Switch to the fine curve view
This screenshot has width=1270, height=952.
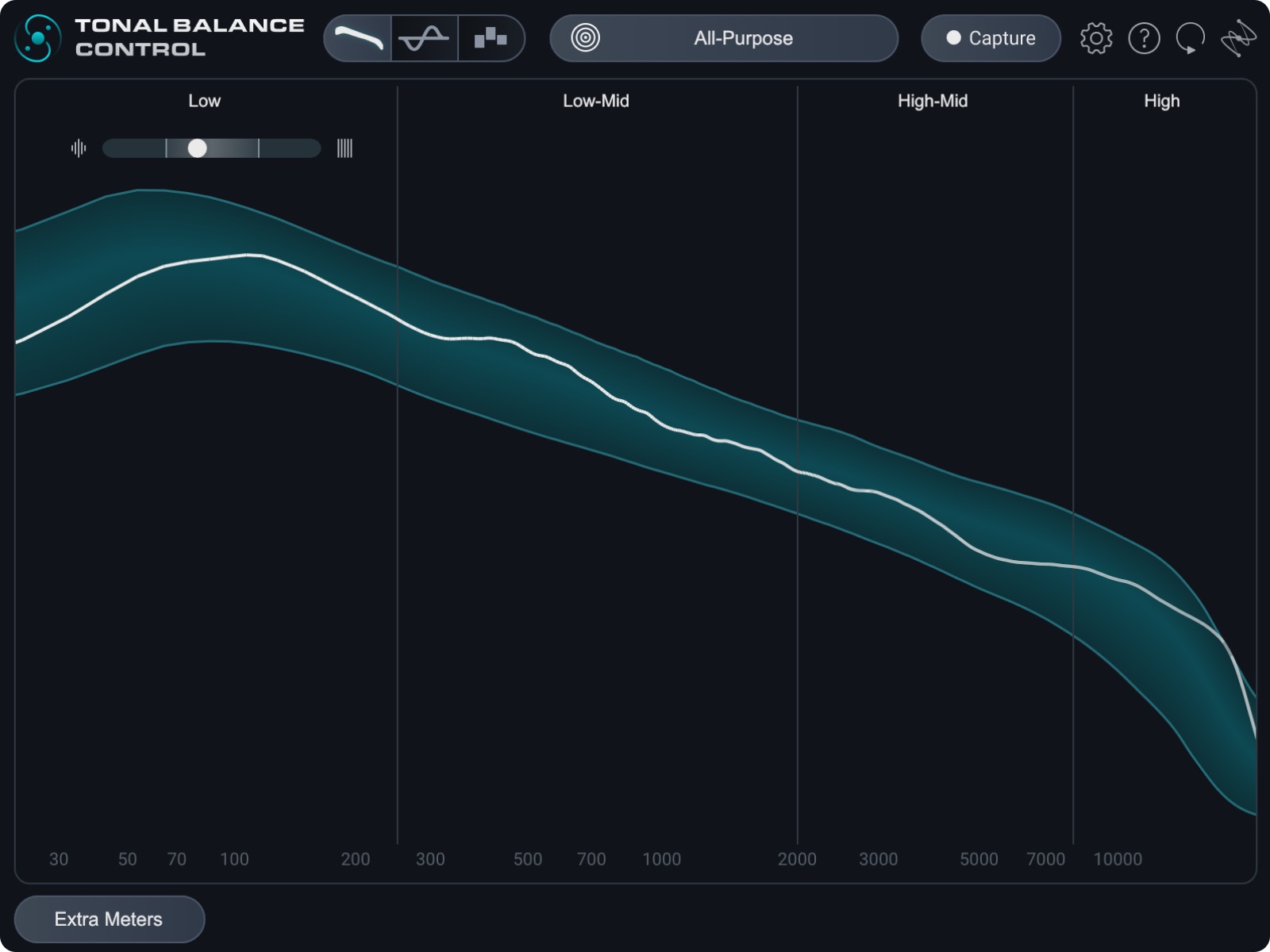[x=424, y=38]
